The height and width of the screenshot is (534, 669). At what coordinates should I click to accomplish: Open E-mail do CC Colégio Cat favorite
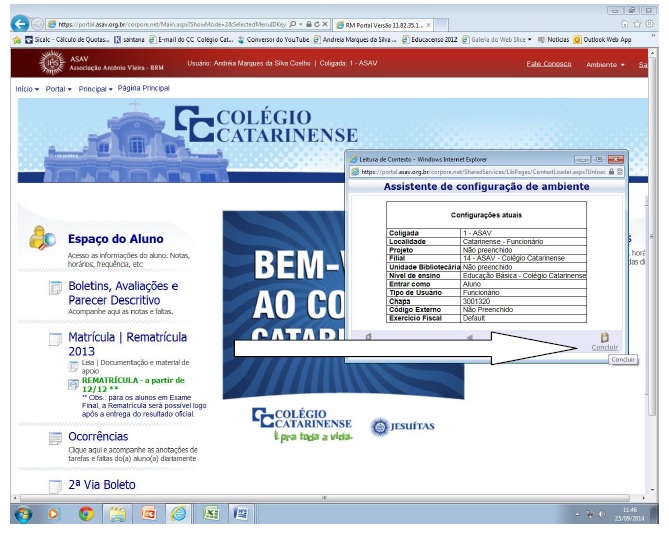click(x=191, y=40)
